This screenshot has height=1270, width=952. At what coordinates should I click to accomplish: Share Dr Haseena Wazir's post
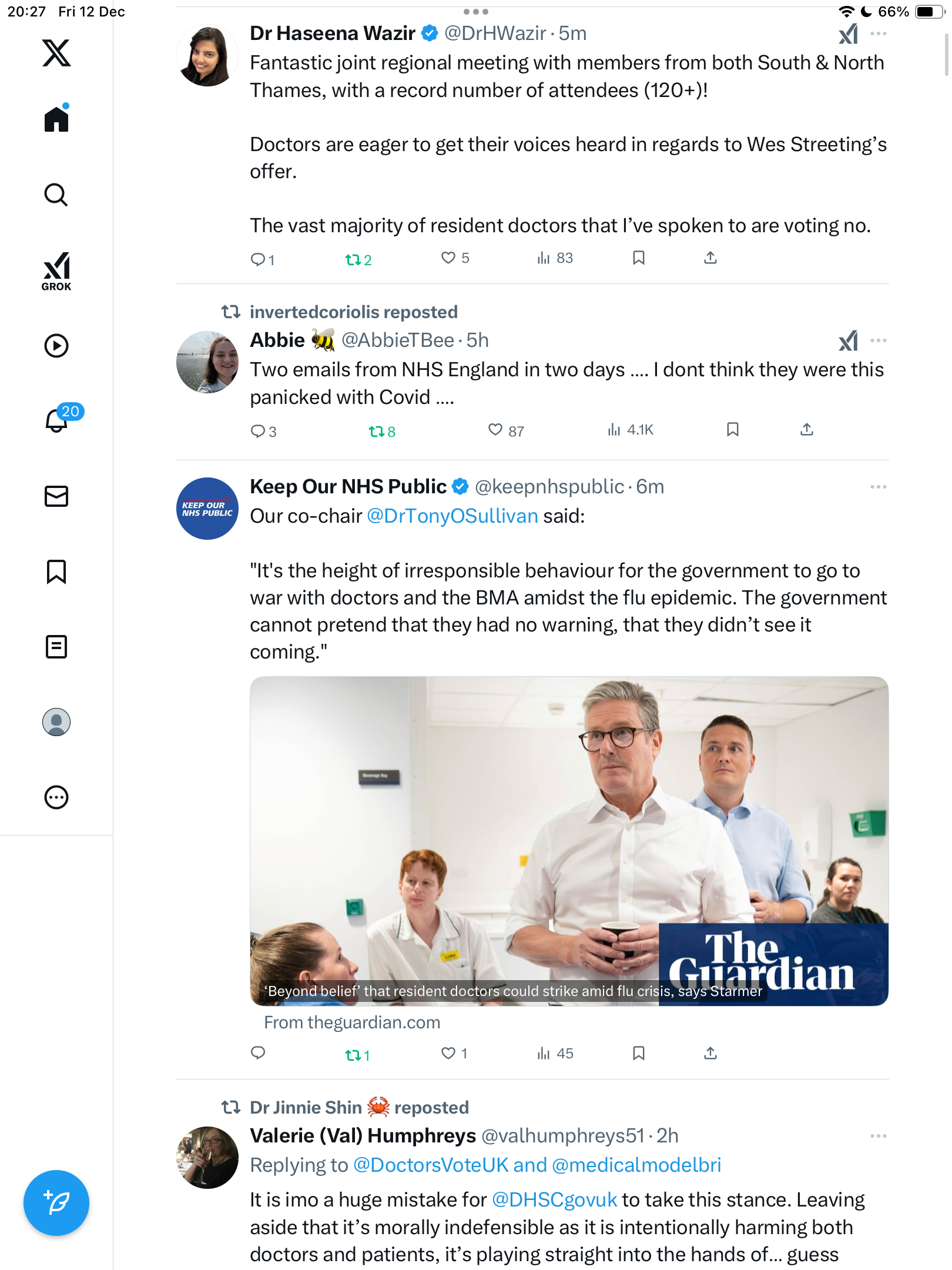click(x=710, y=258)
